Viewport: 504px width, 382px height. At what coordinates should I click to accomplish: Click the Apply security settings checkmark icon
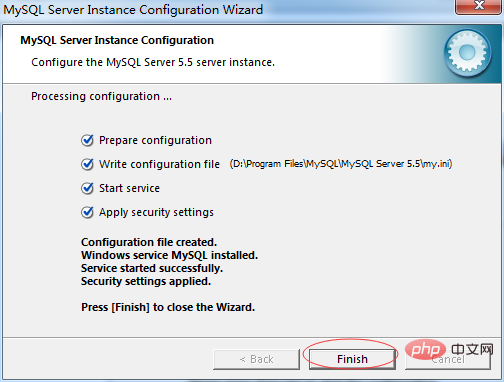pyautogui.click(x=87, y=212)
